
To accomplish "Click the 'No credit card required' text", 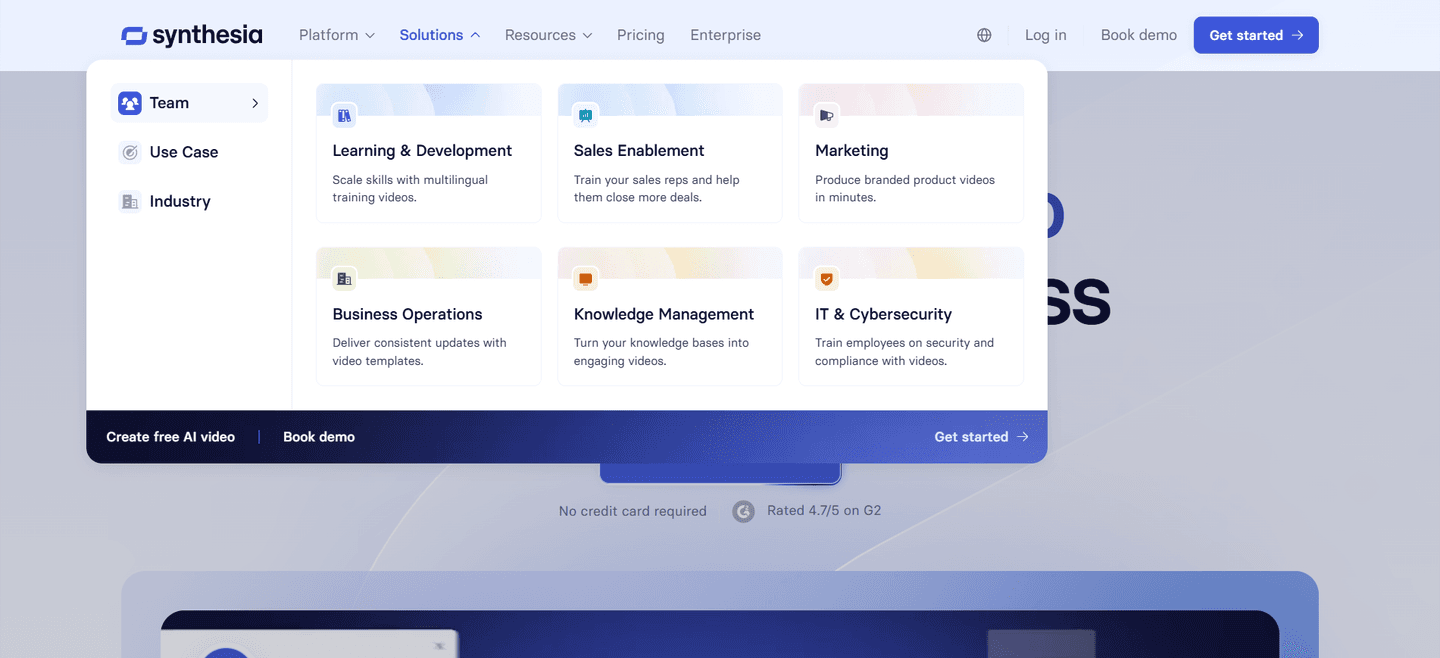I will click(x=633, y=511).
